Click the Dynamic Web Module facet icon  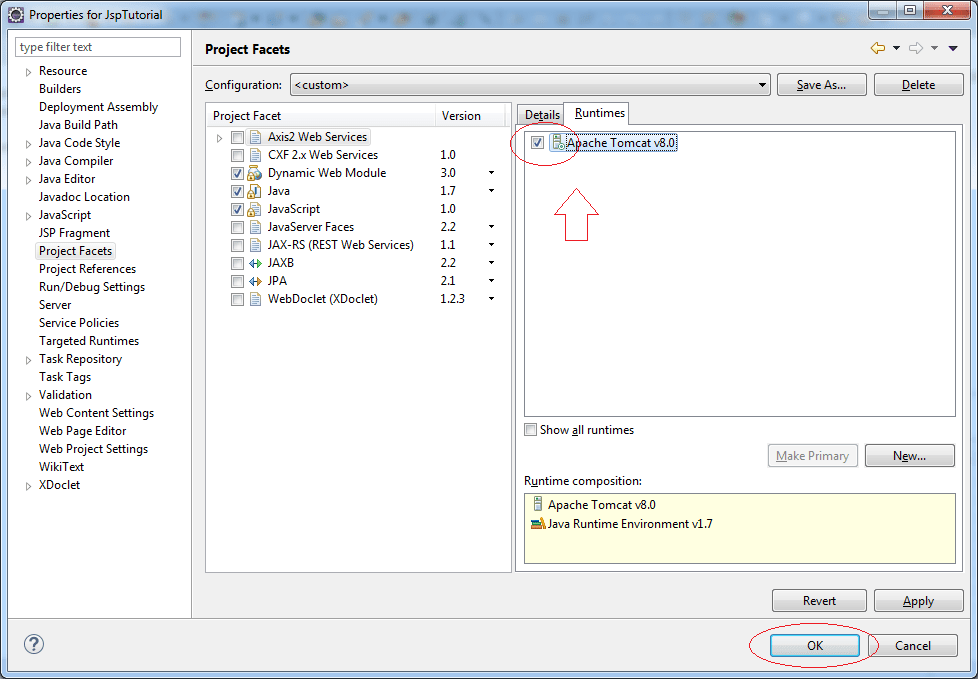point(253,172)
